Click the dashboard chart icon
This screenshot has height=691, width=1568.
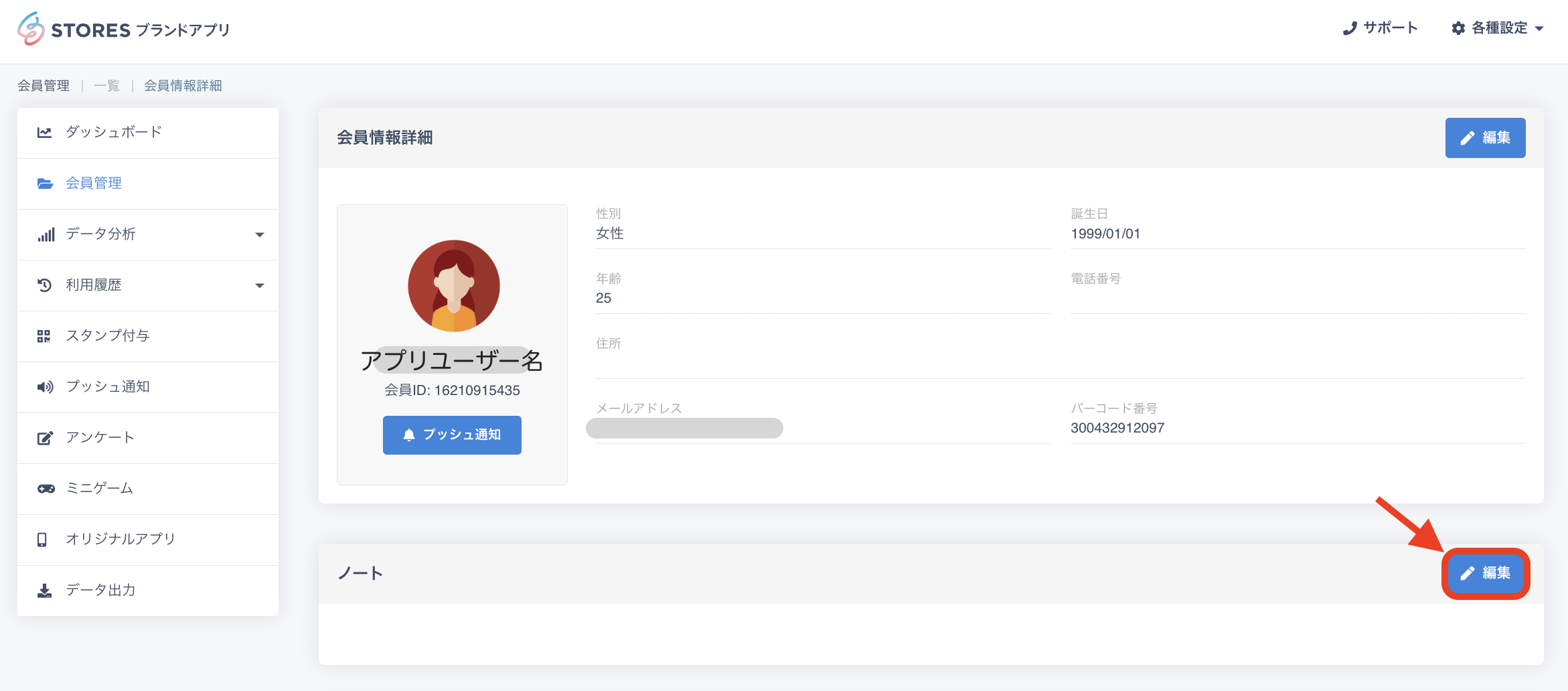tap(44, 133)
